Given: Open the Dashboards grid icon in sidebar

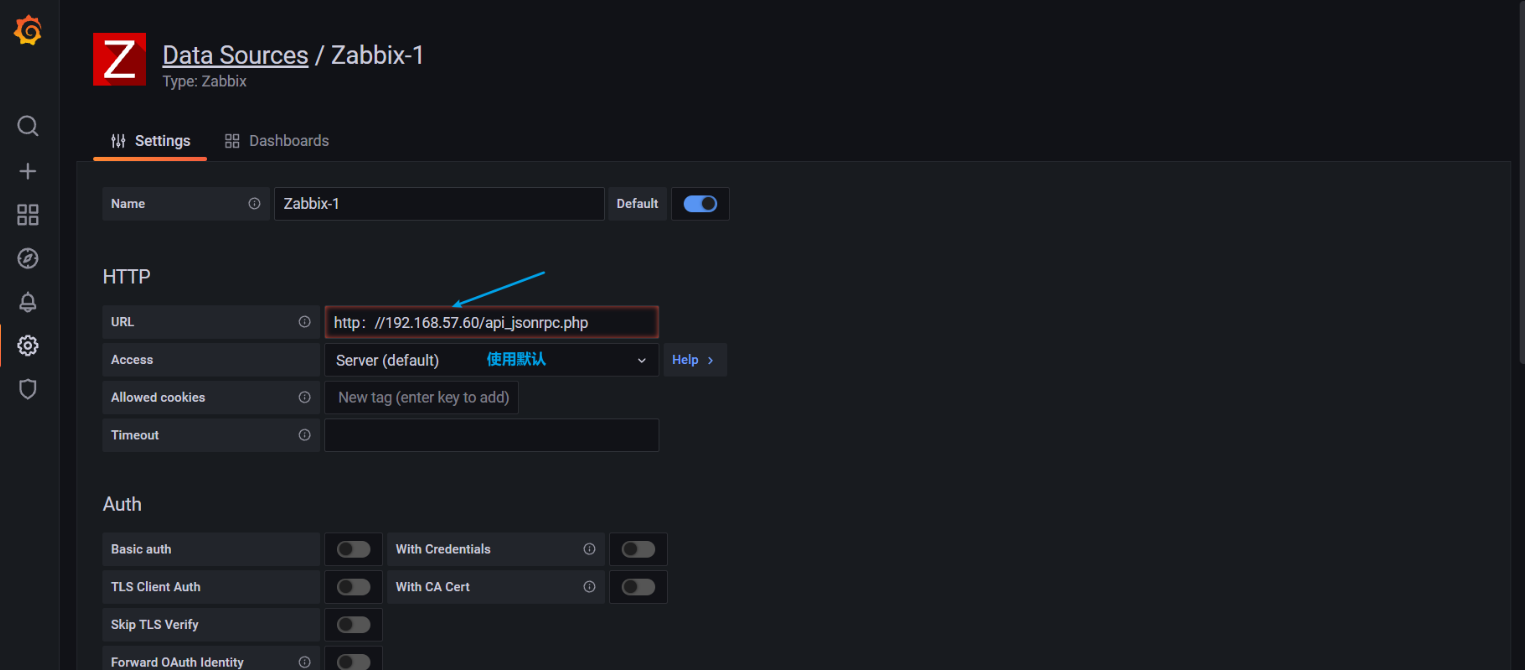Looking at the screenshot, I should 28,215.
